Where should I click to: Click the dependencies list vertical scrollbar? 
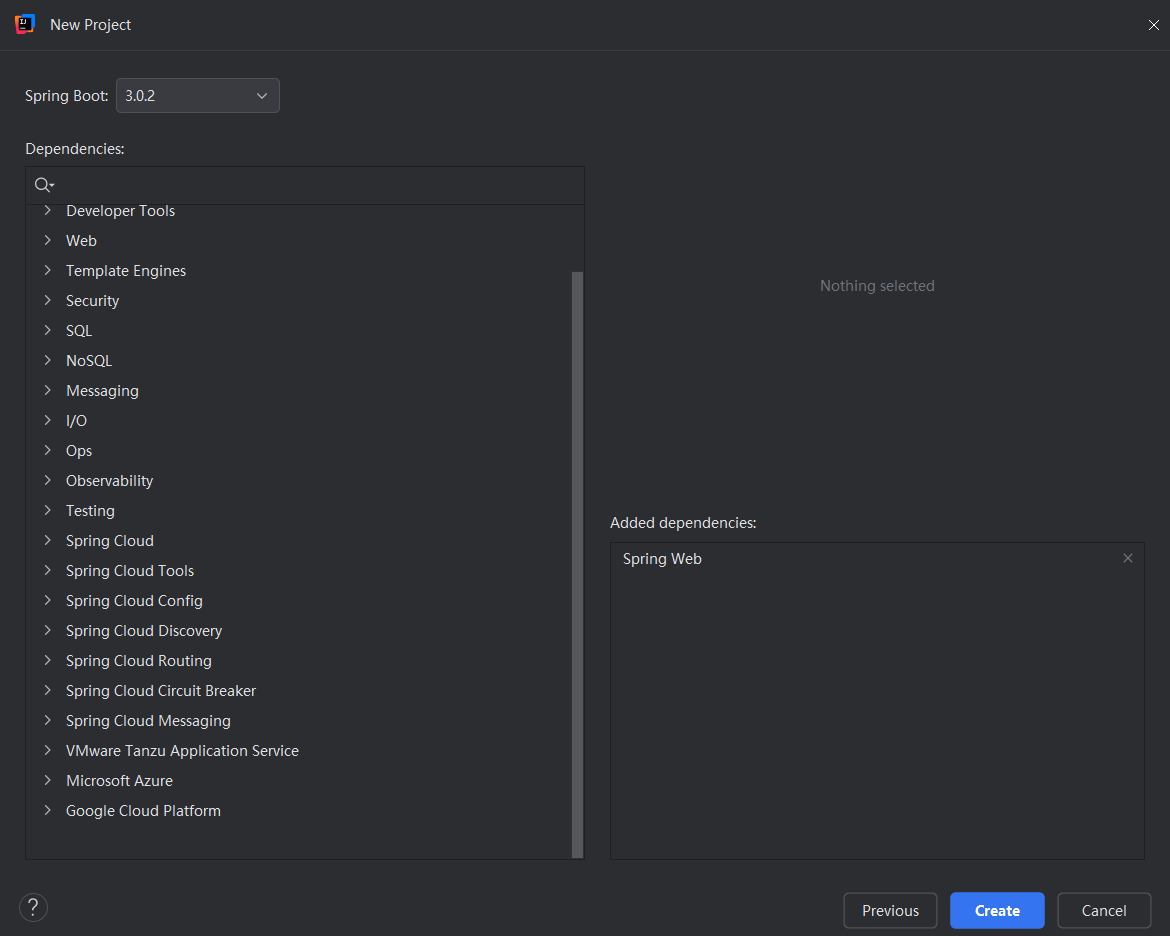coord(577,564)
